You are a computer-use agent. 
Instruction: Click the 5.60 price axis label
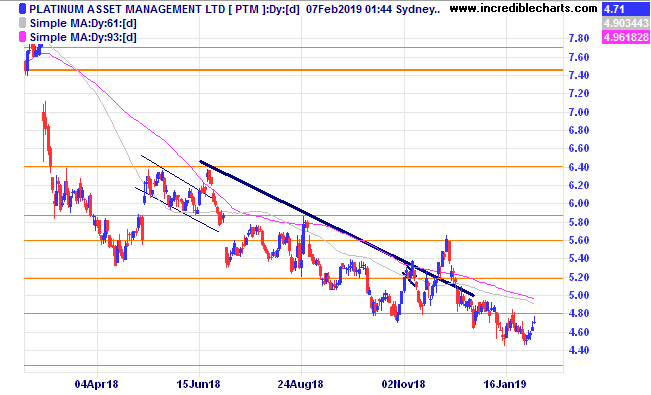click(x=579, y=240)
